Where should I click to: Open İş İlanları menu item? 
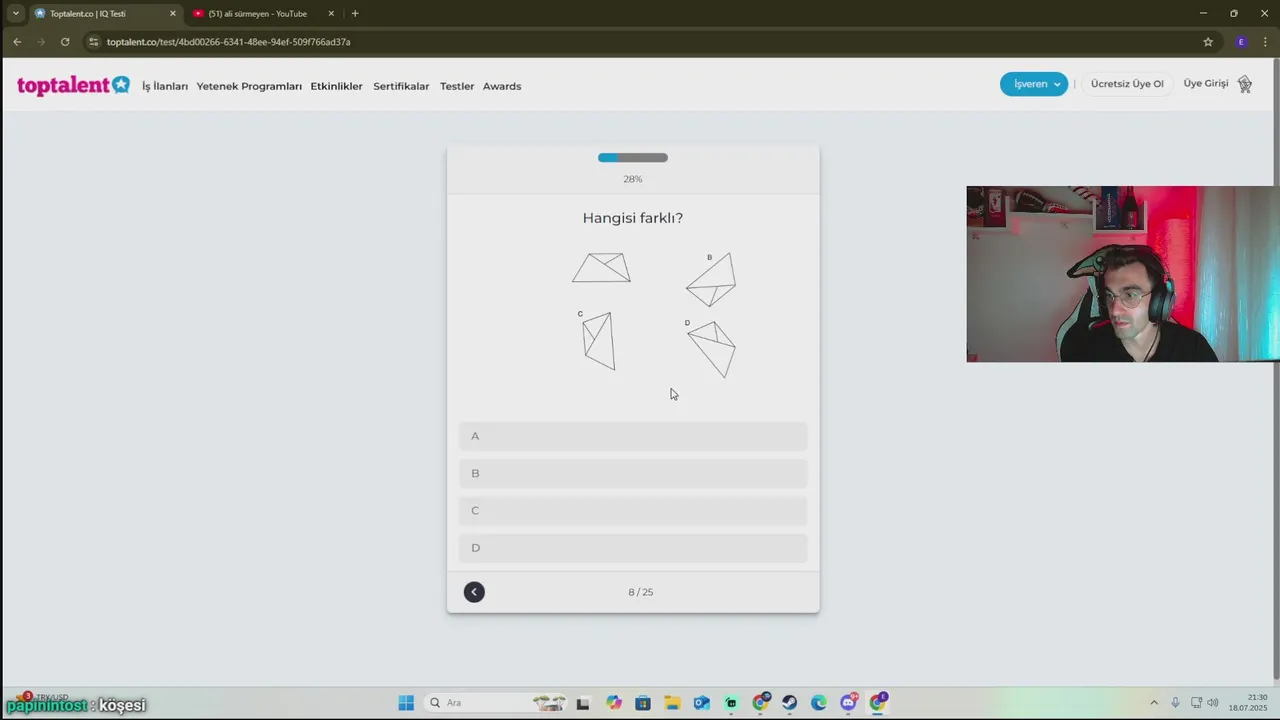(165, 86)
